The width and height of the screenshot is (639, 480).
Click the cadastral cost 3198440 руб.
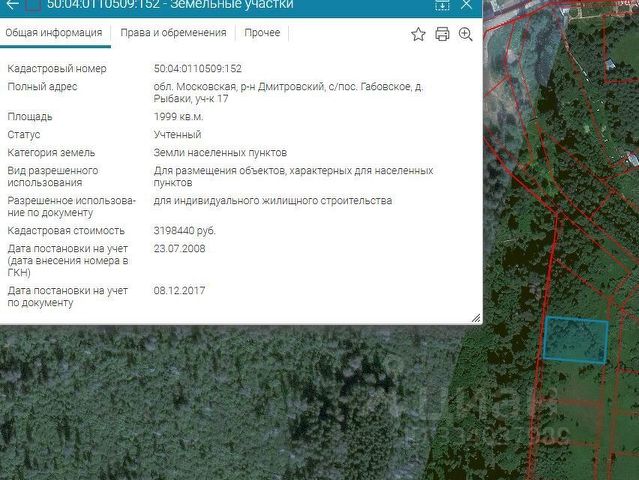(185, 231)
